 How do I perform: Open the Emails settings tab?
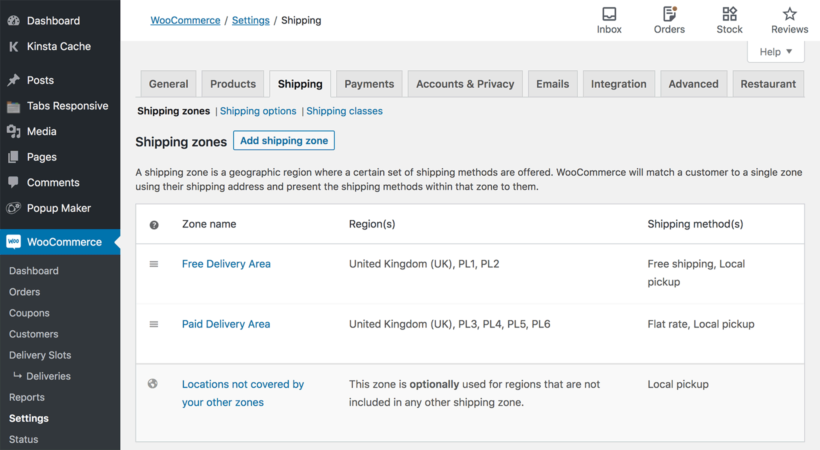[553, 84]
